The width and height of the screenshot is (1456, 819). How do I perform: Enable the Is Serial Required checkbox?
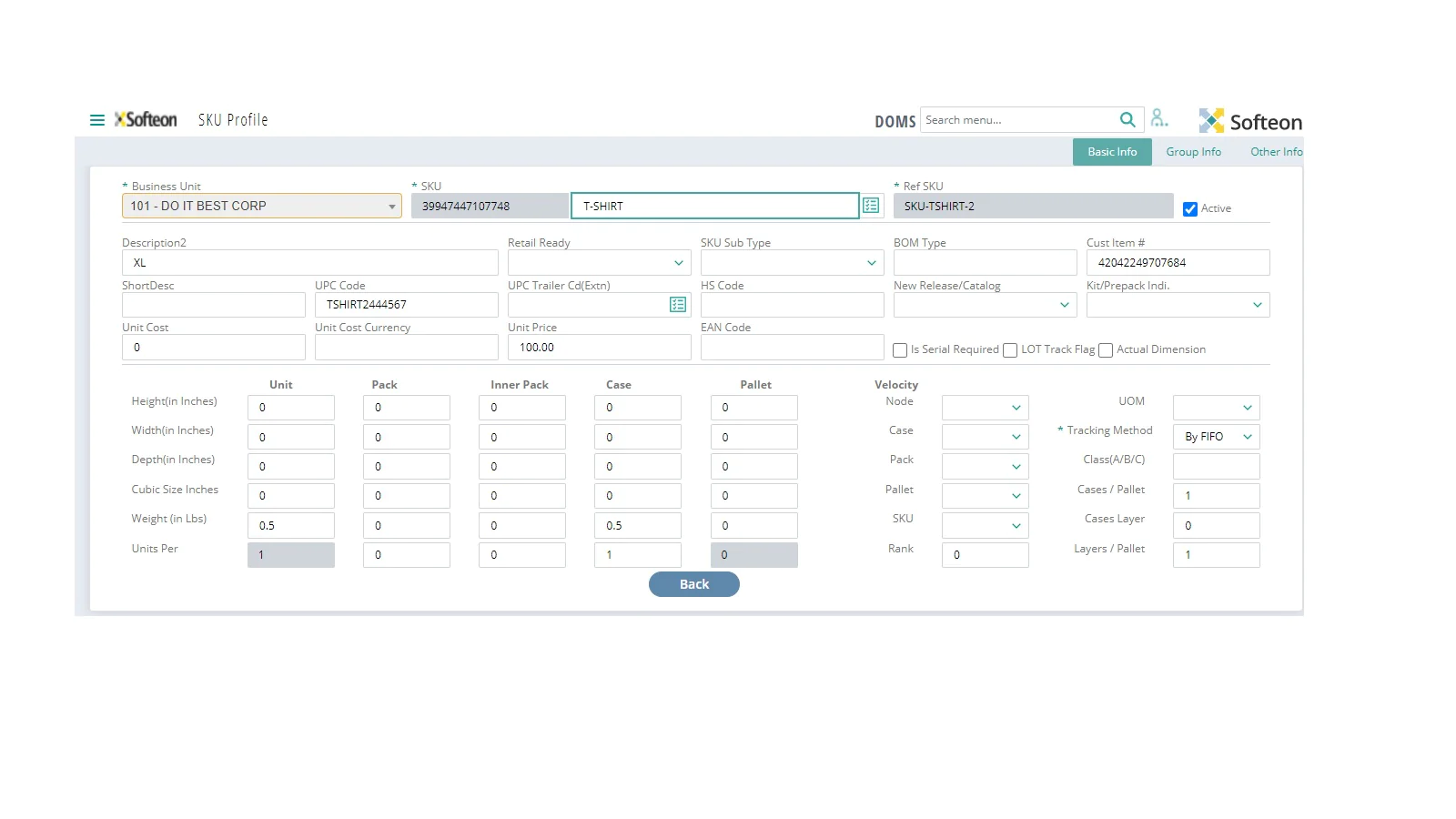click(900, 350)
